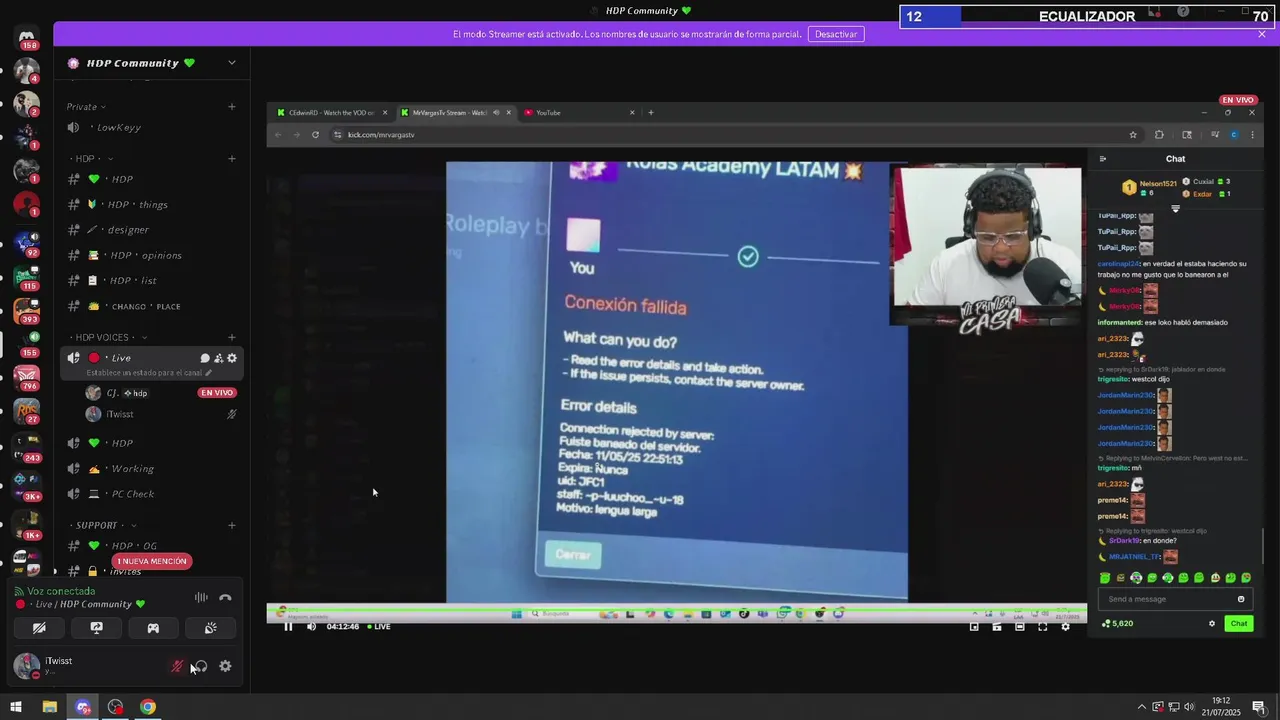
Task: Open the CHANGO PLACE text channel
Action: (x=150, y=307)
